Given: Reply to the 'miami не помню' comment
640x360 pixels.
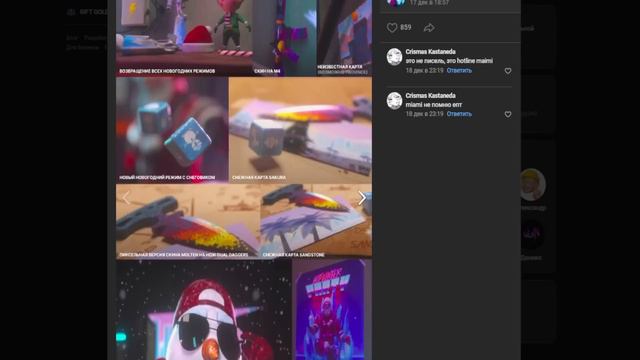Looking at the screenshot, I should tap(459, 114).
